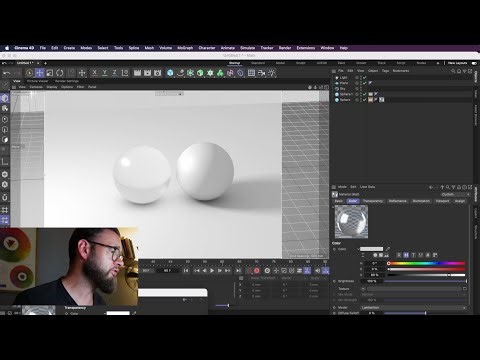
Task: Click the material preview sphere thumbnail
Action: click(x=351, y=222)
